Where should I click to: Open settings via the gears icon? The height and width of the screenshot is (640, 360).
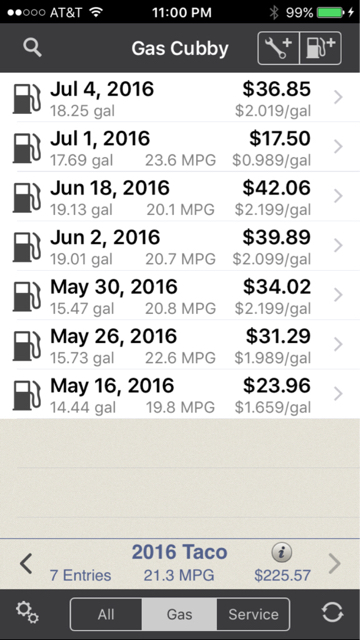(27, 613)
